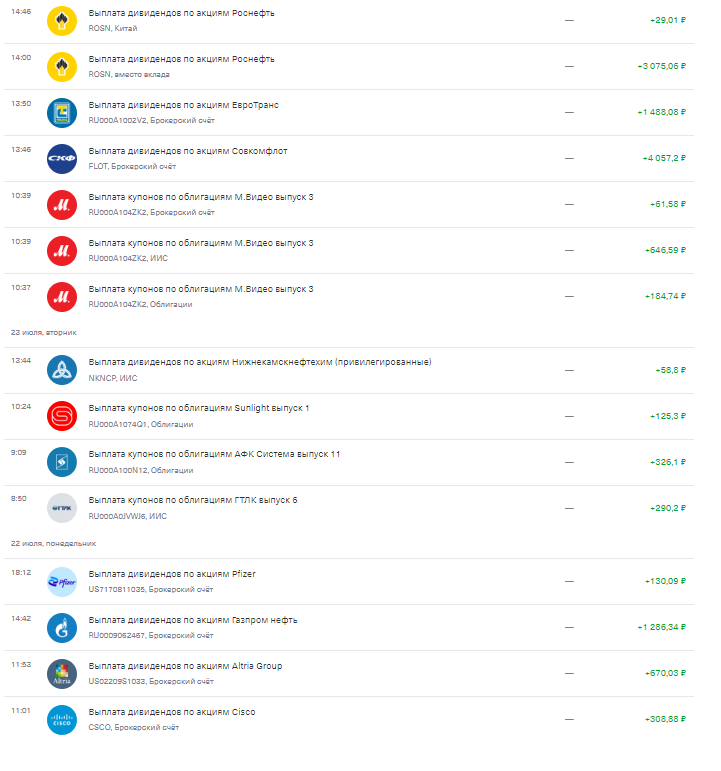Viewport: 721px width, 771px height.
Task: Open Rosneft dividend payout ROSN, вместо вклада
Action: (349, 67)
